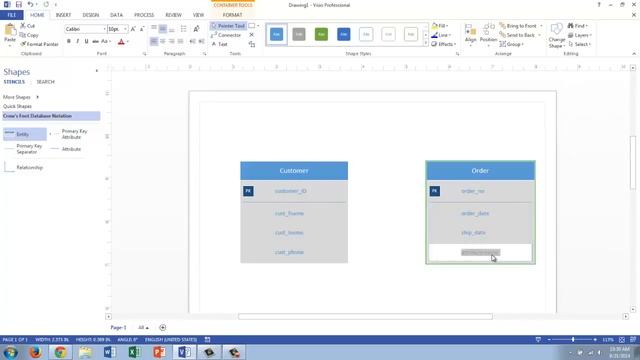640x360 pixels.
Task: Add a new page with plus button
Action: click(162, 327)
